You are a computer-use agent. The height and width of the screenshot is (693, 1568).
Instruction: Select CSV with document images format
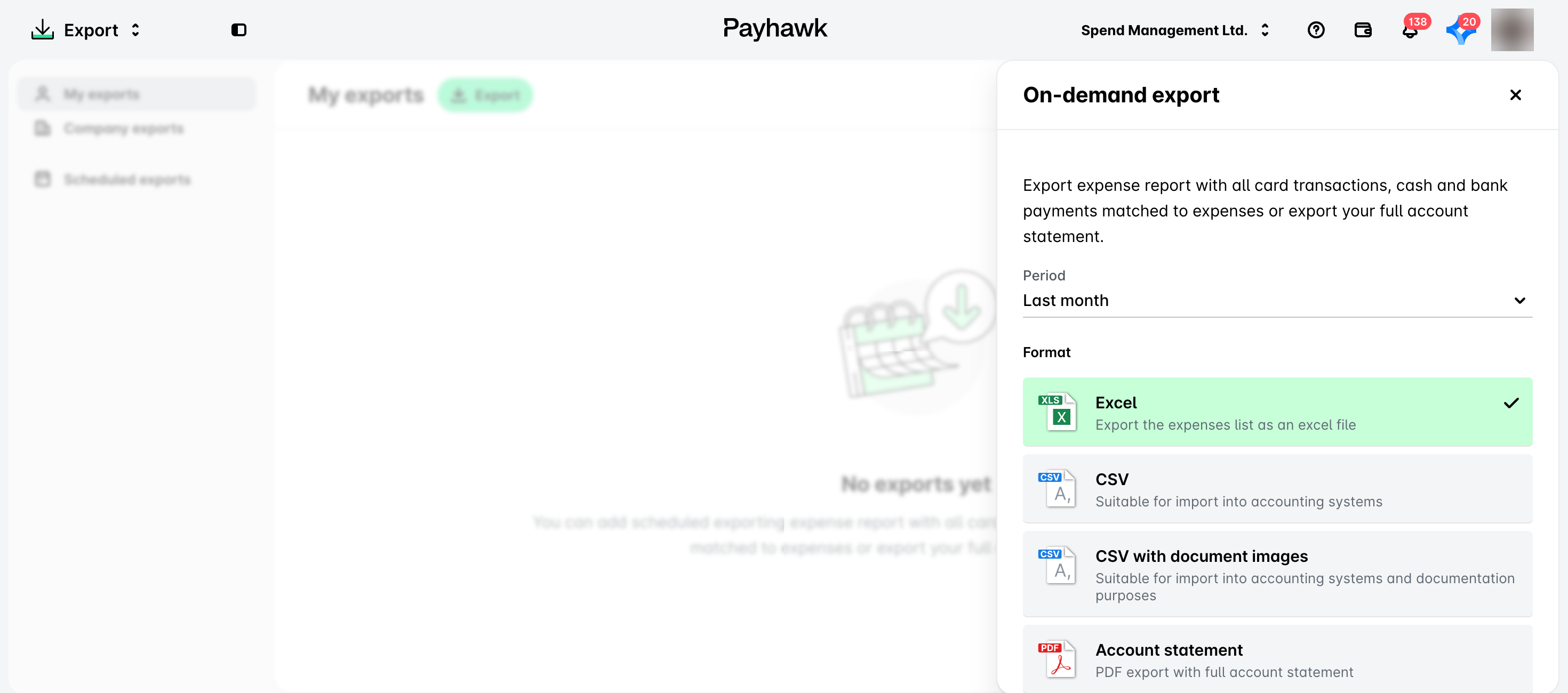[1277, 574]
